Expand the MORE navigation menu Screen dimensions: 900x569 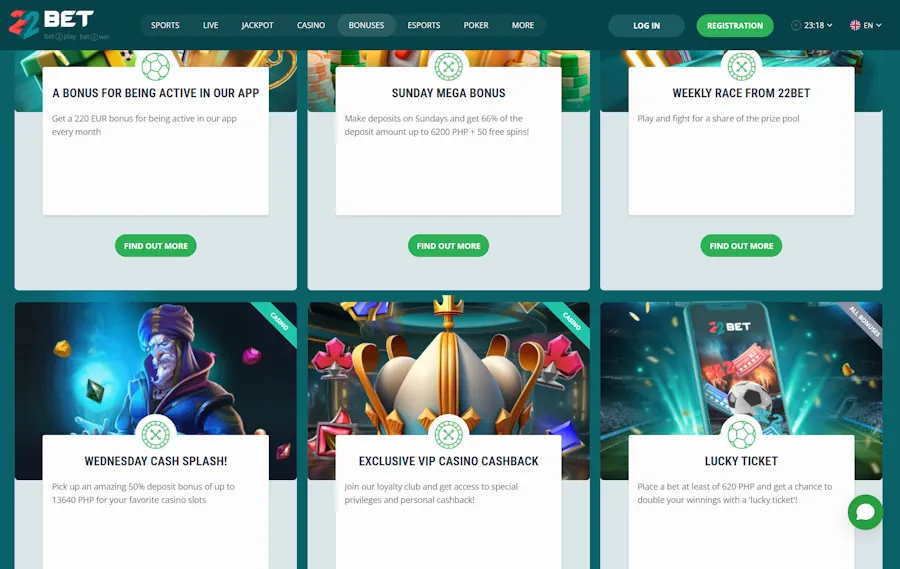click(523, 25)
